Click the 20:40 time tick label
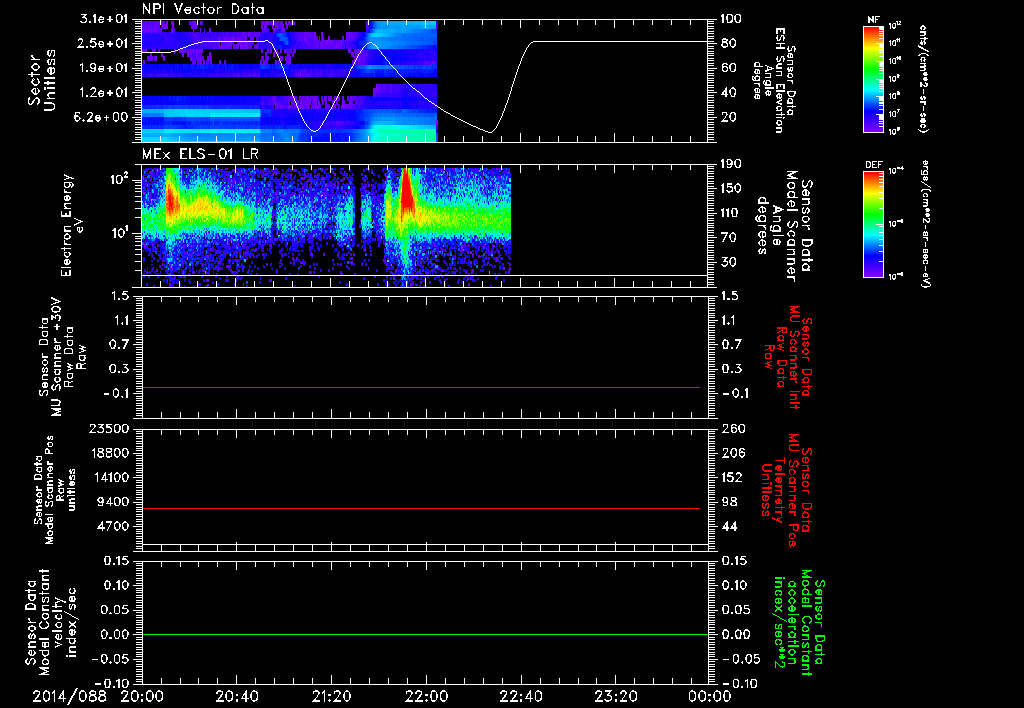 pyautogui.click(x=236, y=696)
